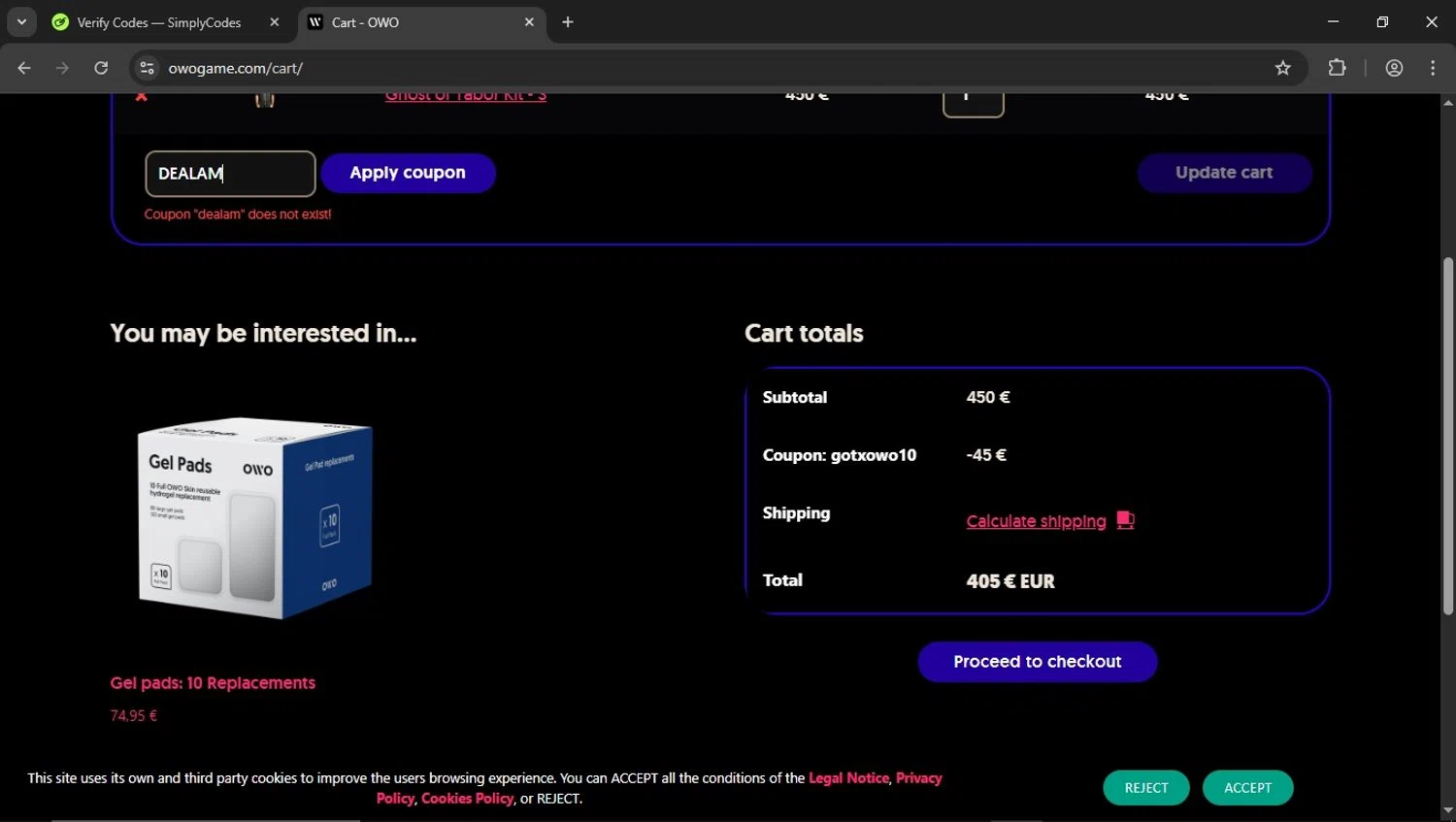Viewport: 1456px width, 822px height.
Task: Open site information icon in address bar
Action: click(x=147, y=68)
